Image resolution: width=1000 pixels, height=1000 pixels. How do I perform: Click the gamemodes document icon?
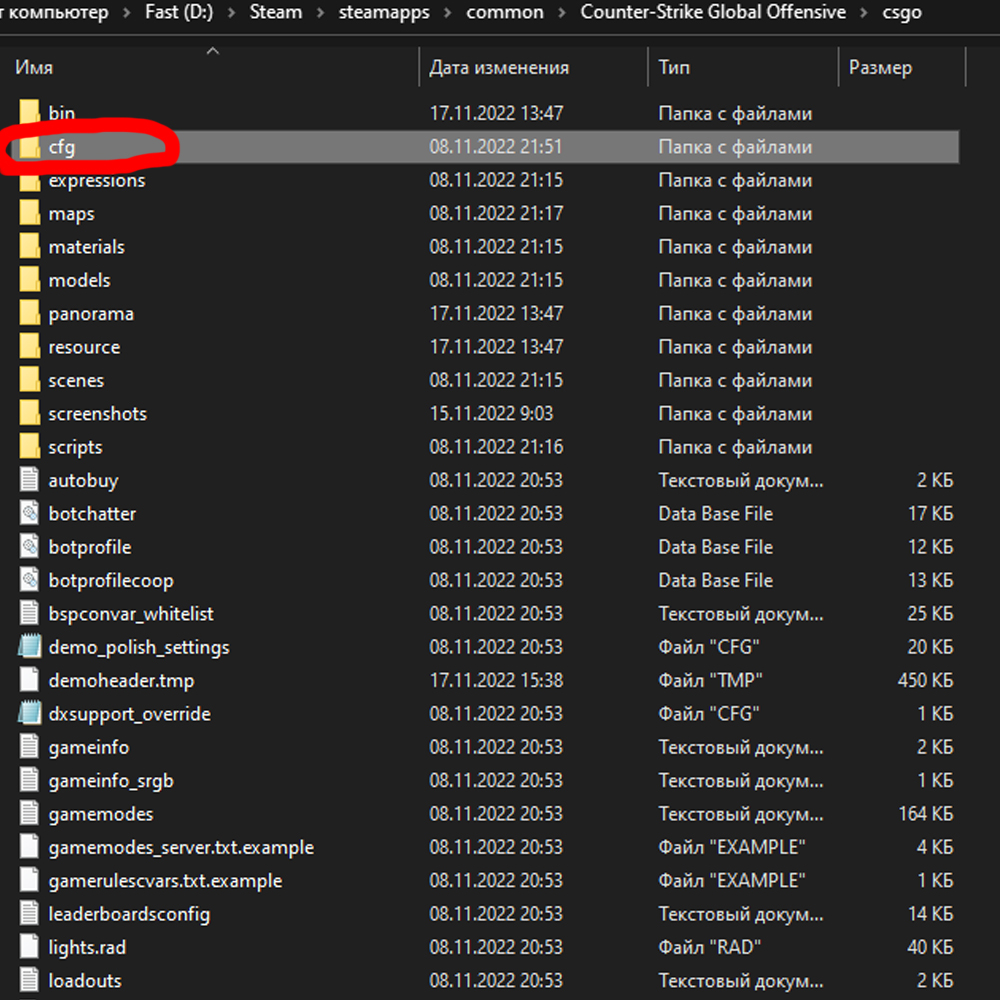pos(29,813)
